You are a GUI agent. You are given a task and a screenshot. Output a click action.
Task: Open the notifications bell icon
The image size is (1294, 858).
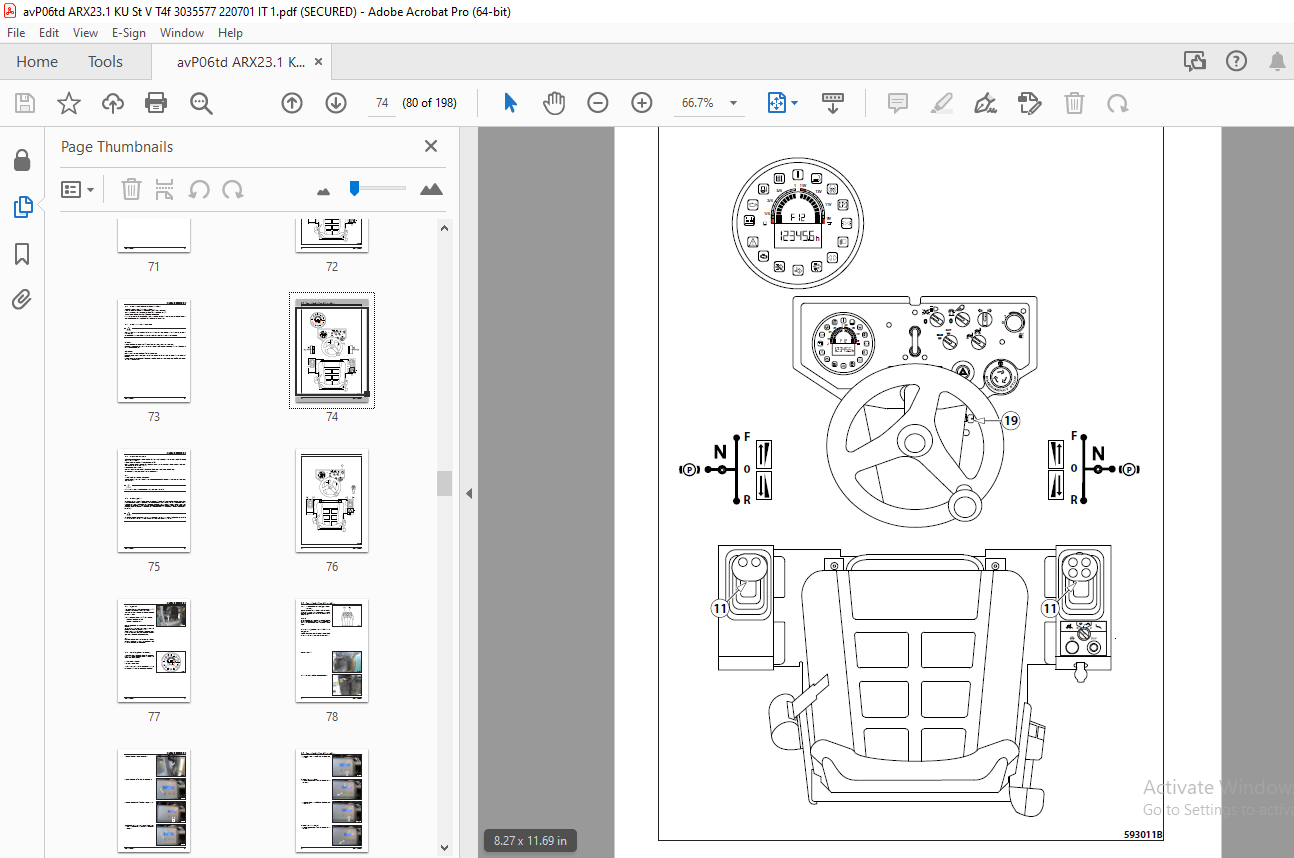point(1278,61)
